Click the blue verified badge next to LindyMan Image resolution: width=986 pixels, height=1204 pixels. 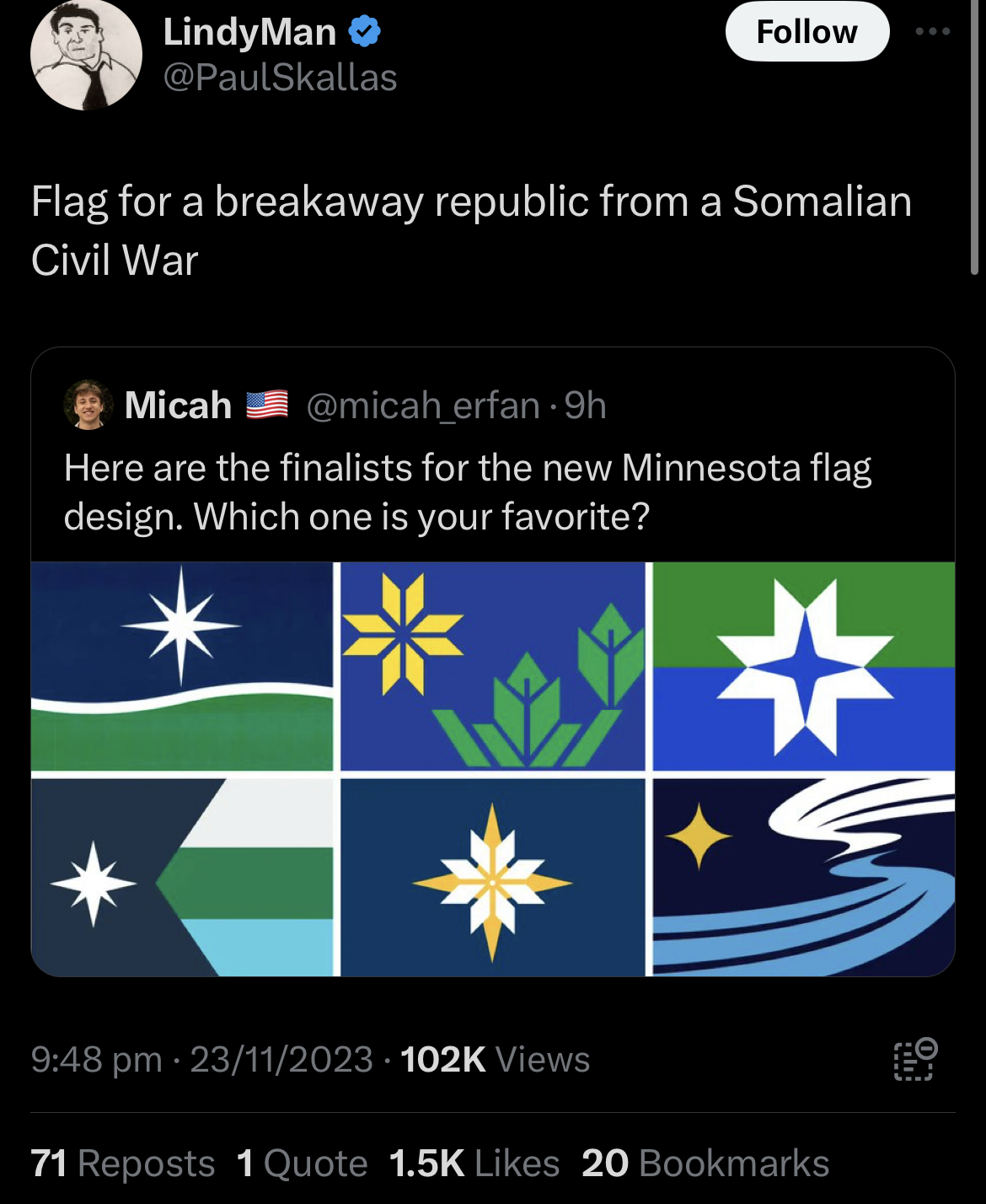(364, 32)
